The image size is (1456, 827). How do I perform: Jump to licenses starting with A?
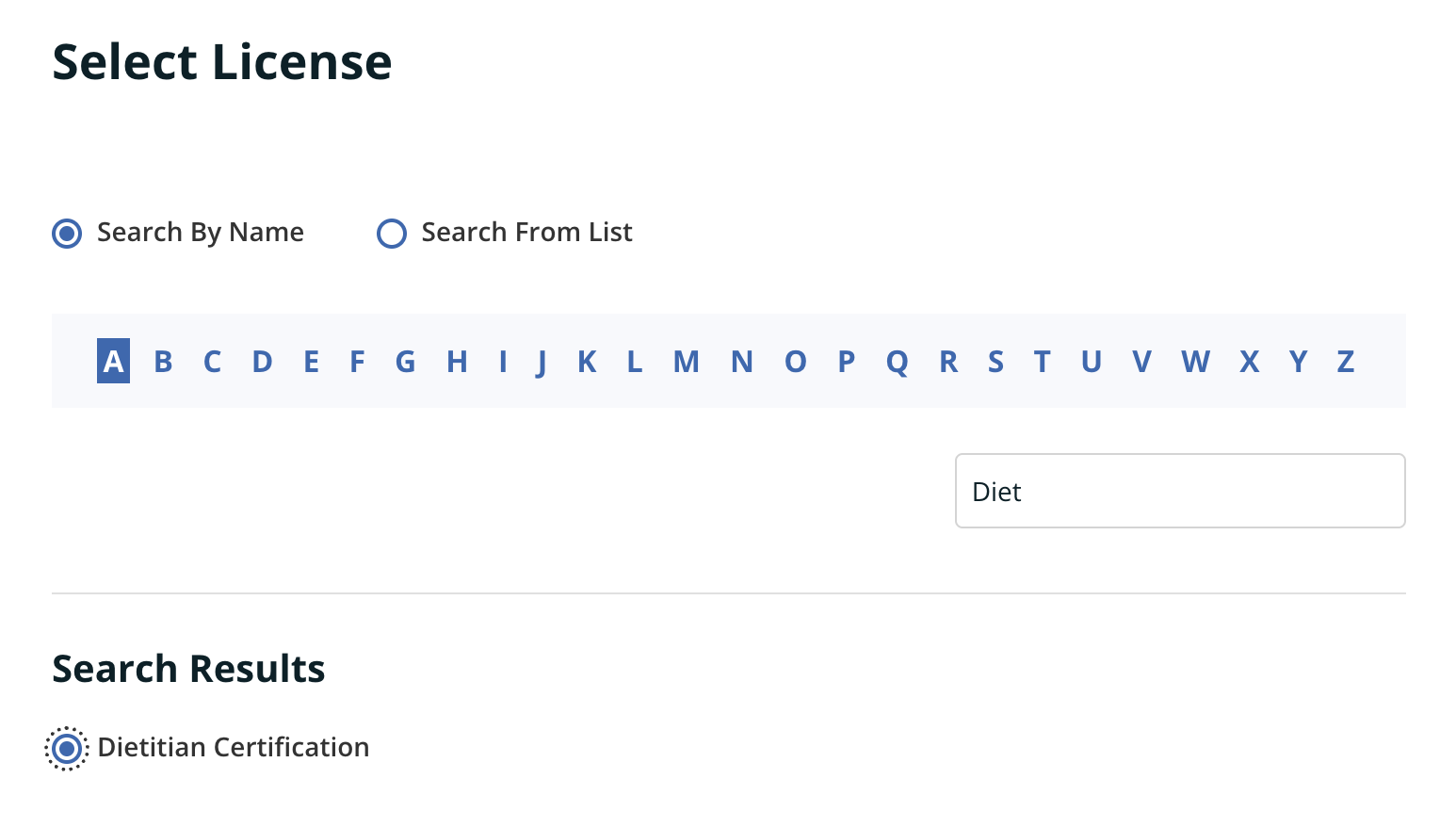tap(113, 362)
